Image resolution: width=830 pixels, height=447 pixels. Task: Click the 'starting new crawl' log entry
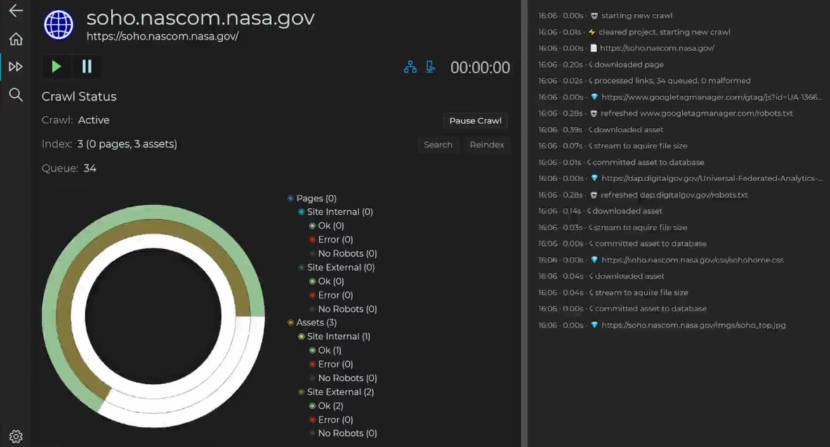[x=606, y=16]
